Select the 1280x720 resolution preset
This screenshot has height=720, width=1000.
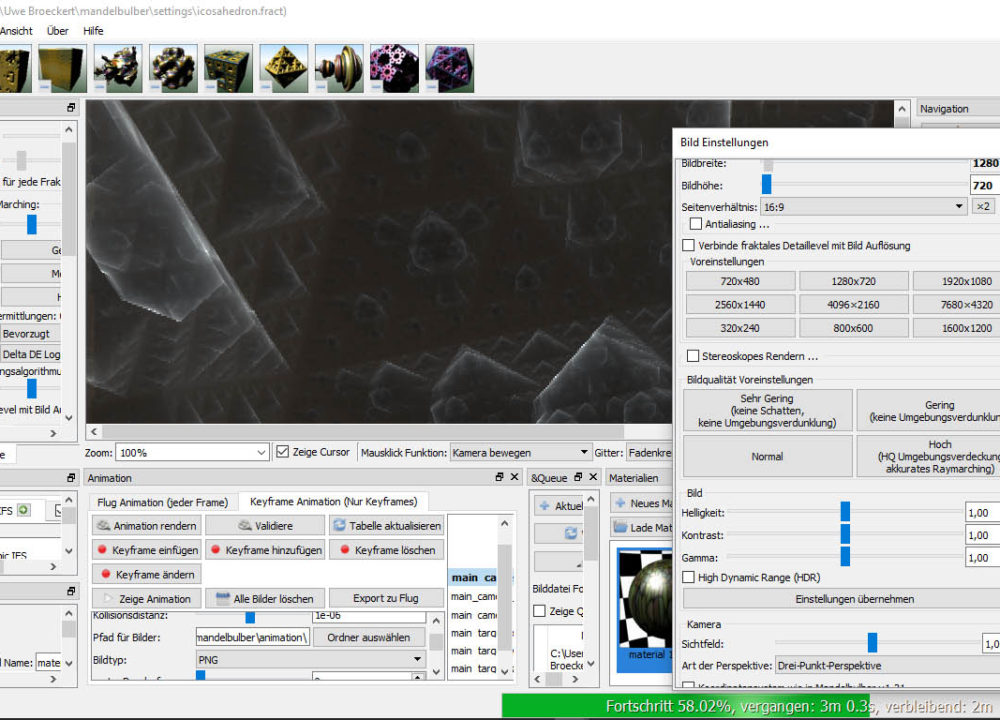[x=854, y=281]
